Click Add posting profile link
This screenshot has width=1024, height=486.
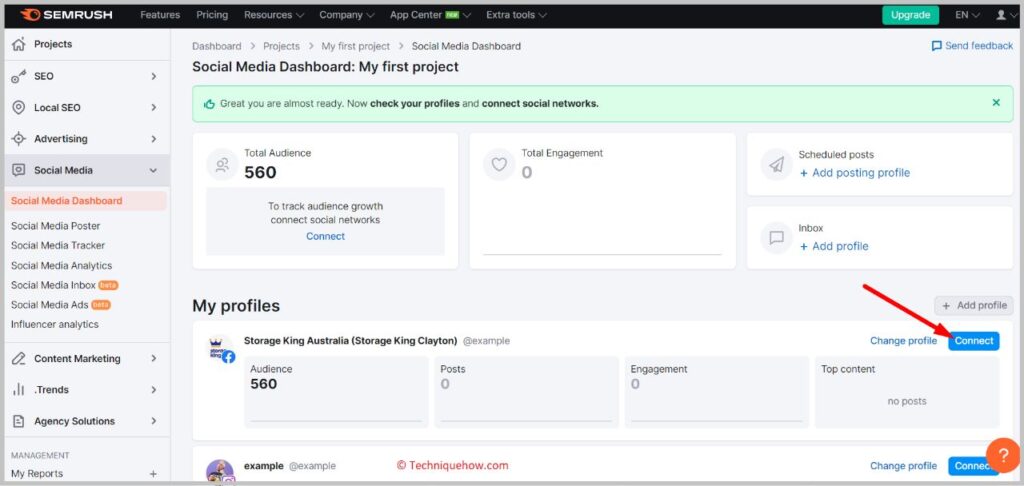click(854, 173)
